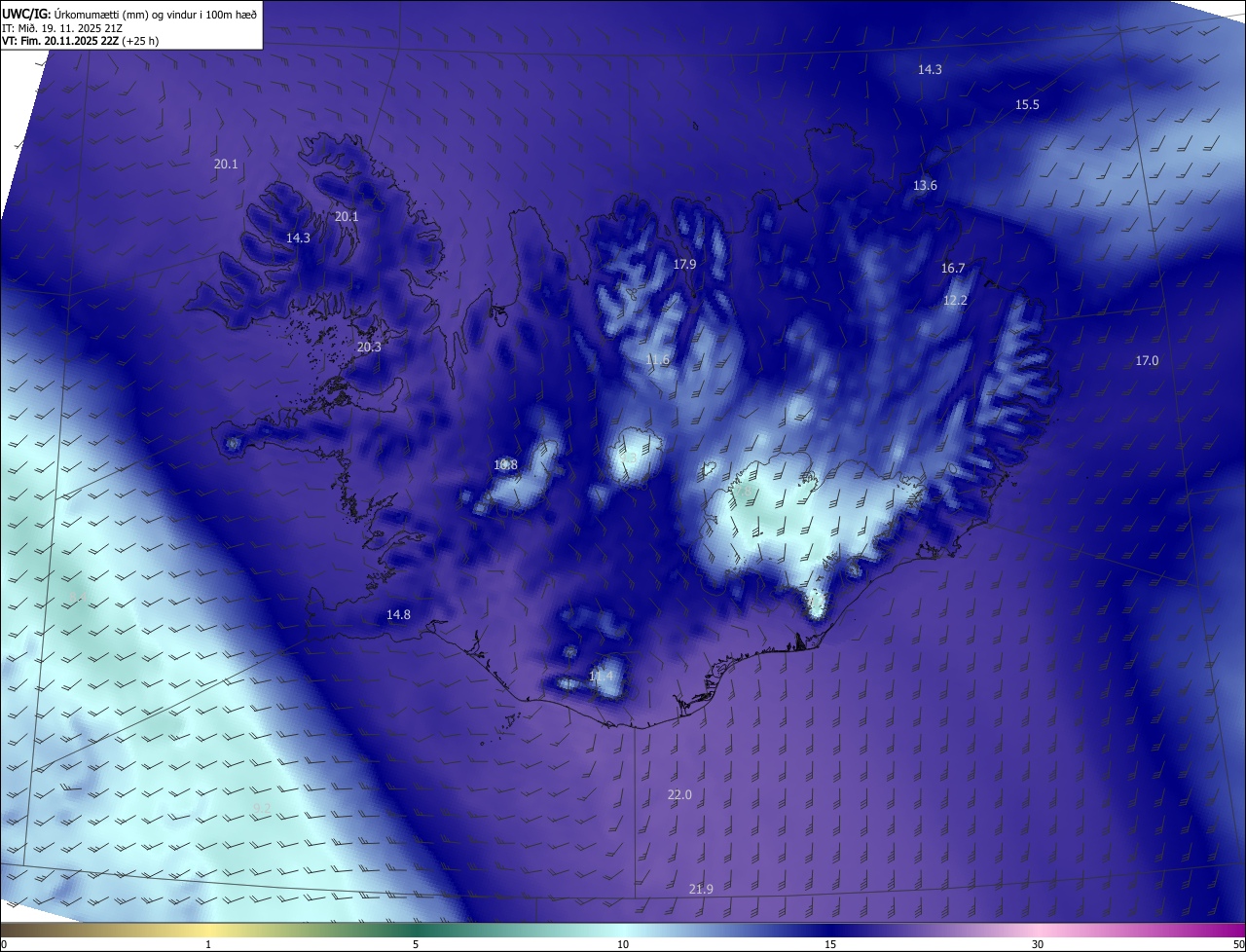
Task: Click the 20.3 value label
Action: 369,348
